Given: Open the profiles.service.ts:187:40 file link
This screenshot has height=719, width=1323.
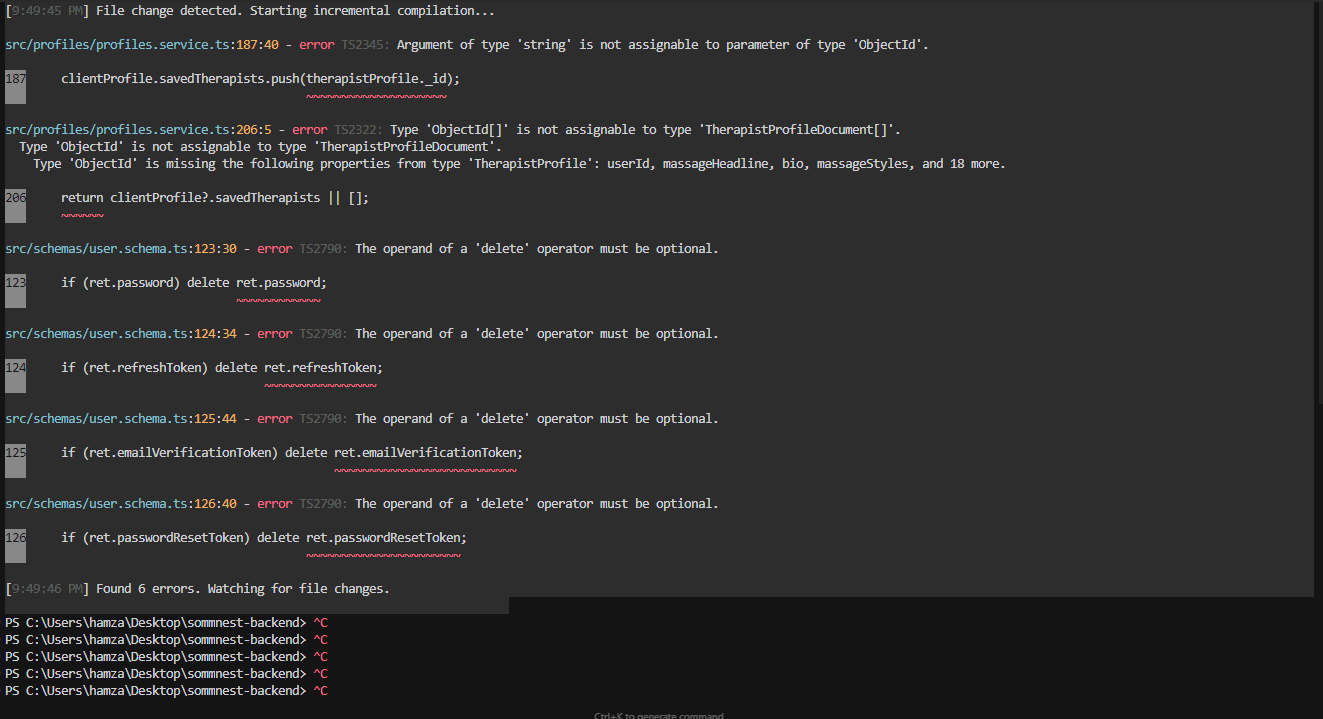Looking at the screenshot, I should click(x=142, y=45).
